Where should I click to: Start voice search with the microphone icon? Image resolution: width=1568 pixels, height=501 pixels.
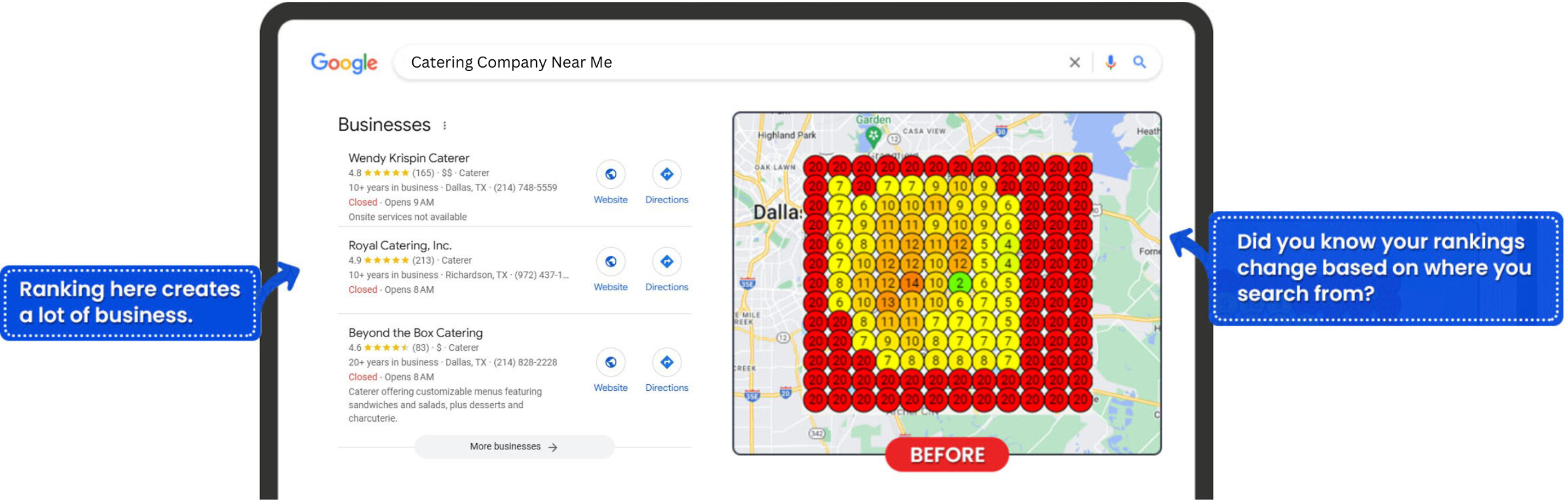tap(1110, 63)
